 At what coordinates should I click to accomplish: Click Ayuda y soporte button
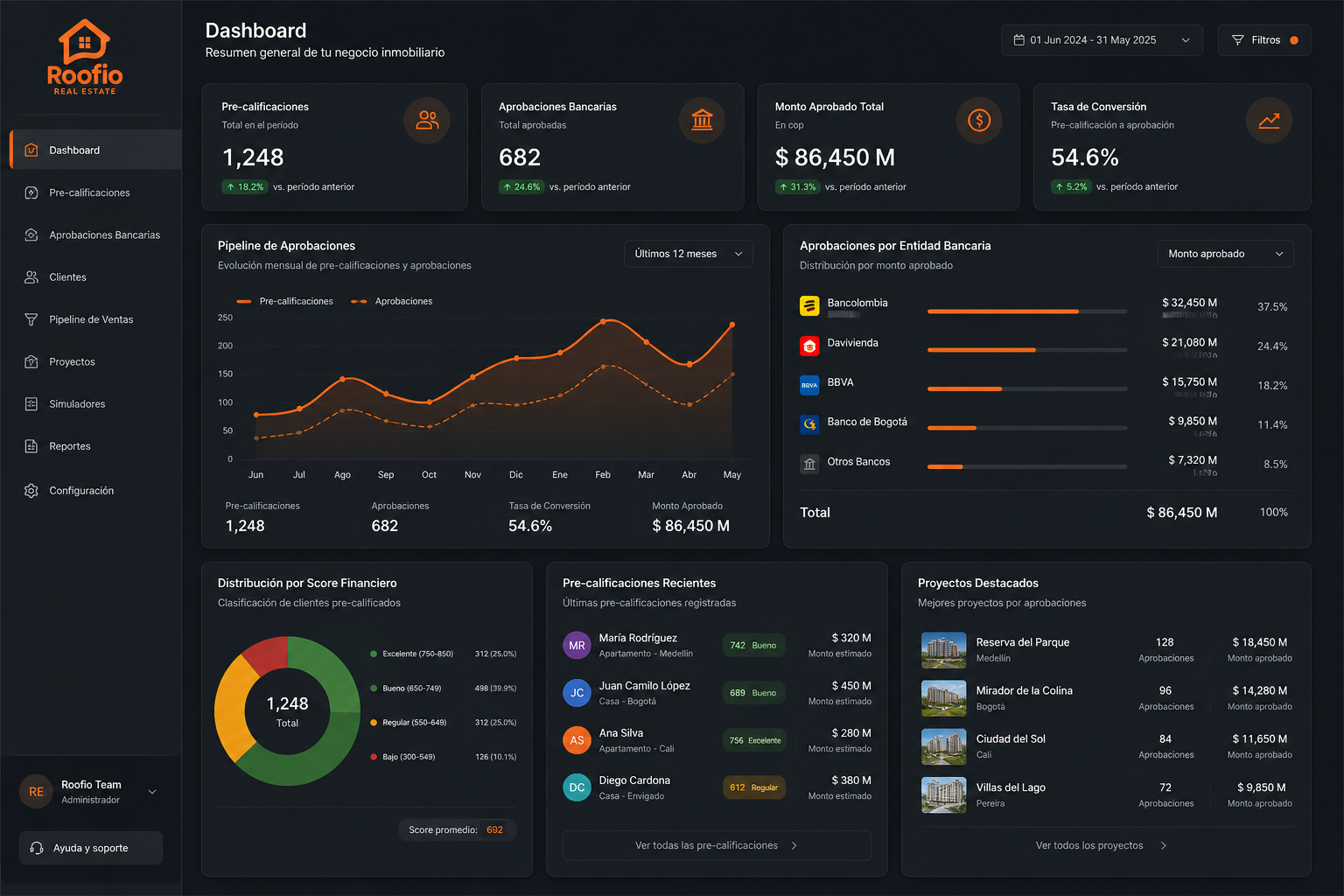pyautogui.click(x=91, y=848)
